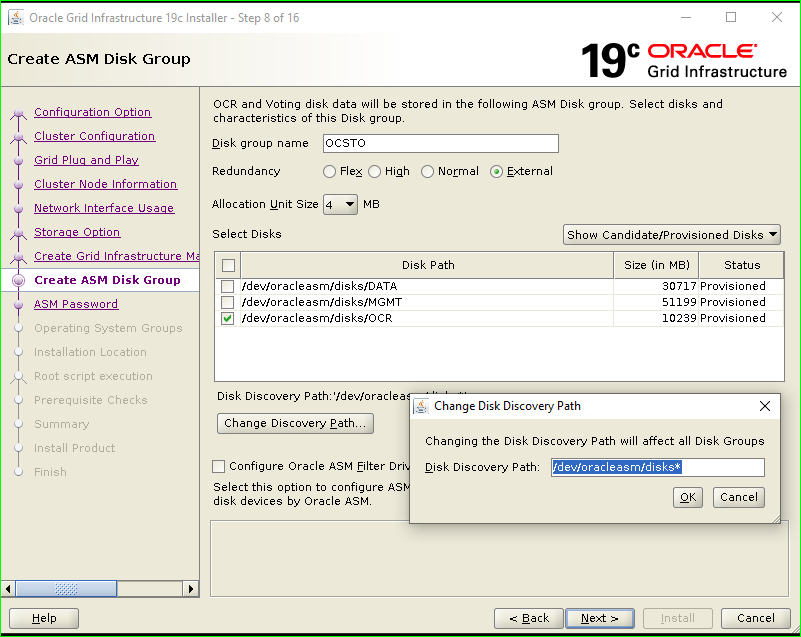
Task: Cancel the Change Disk Discovery Path dialog
Action: point(738,497)
